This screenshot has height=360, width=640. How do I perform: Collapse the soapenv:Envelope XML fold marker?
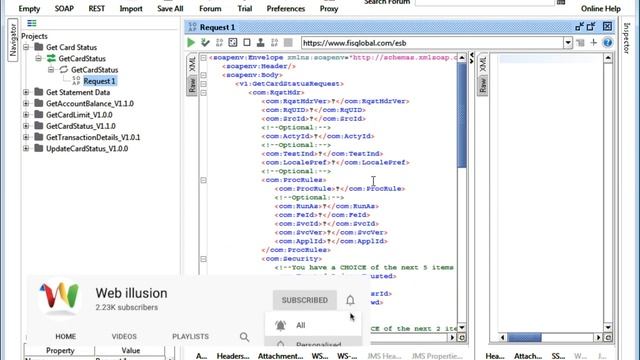pos(203,58)
